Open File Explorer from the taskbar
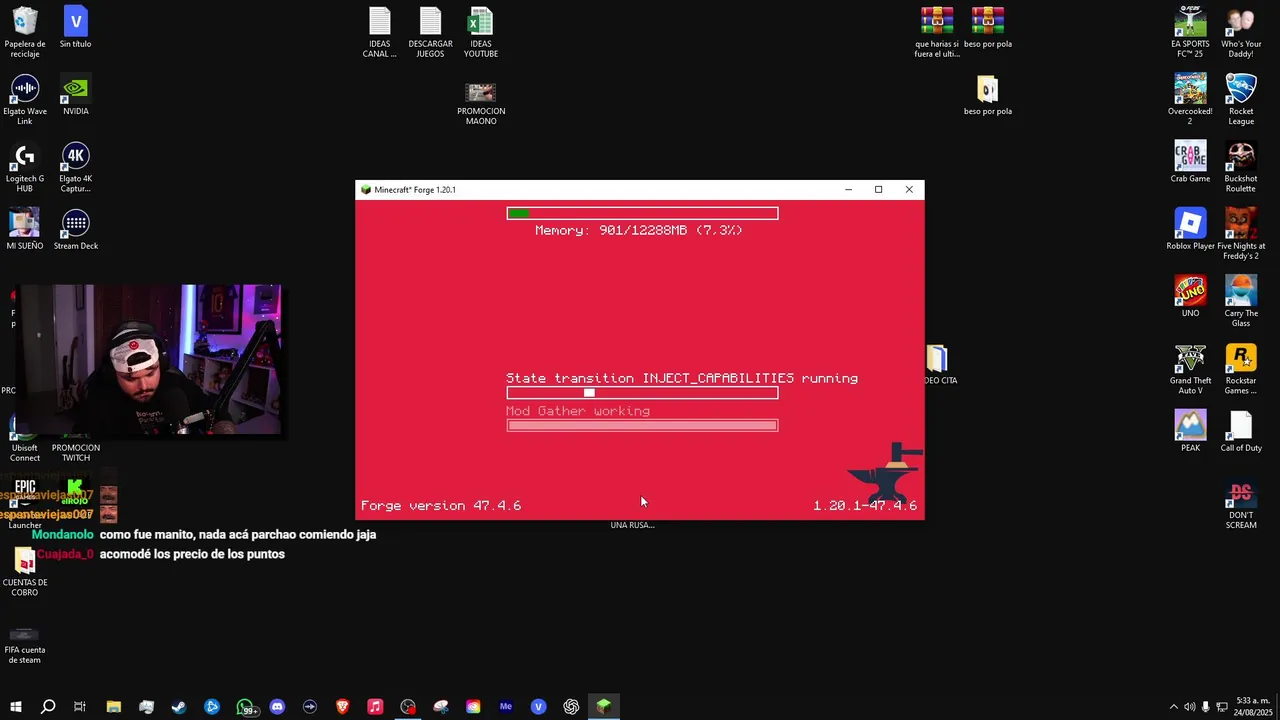 pos(113,707)
